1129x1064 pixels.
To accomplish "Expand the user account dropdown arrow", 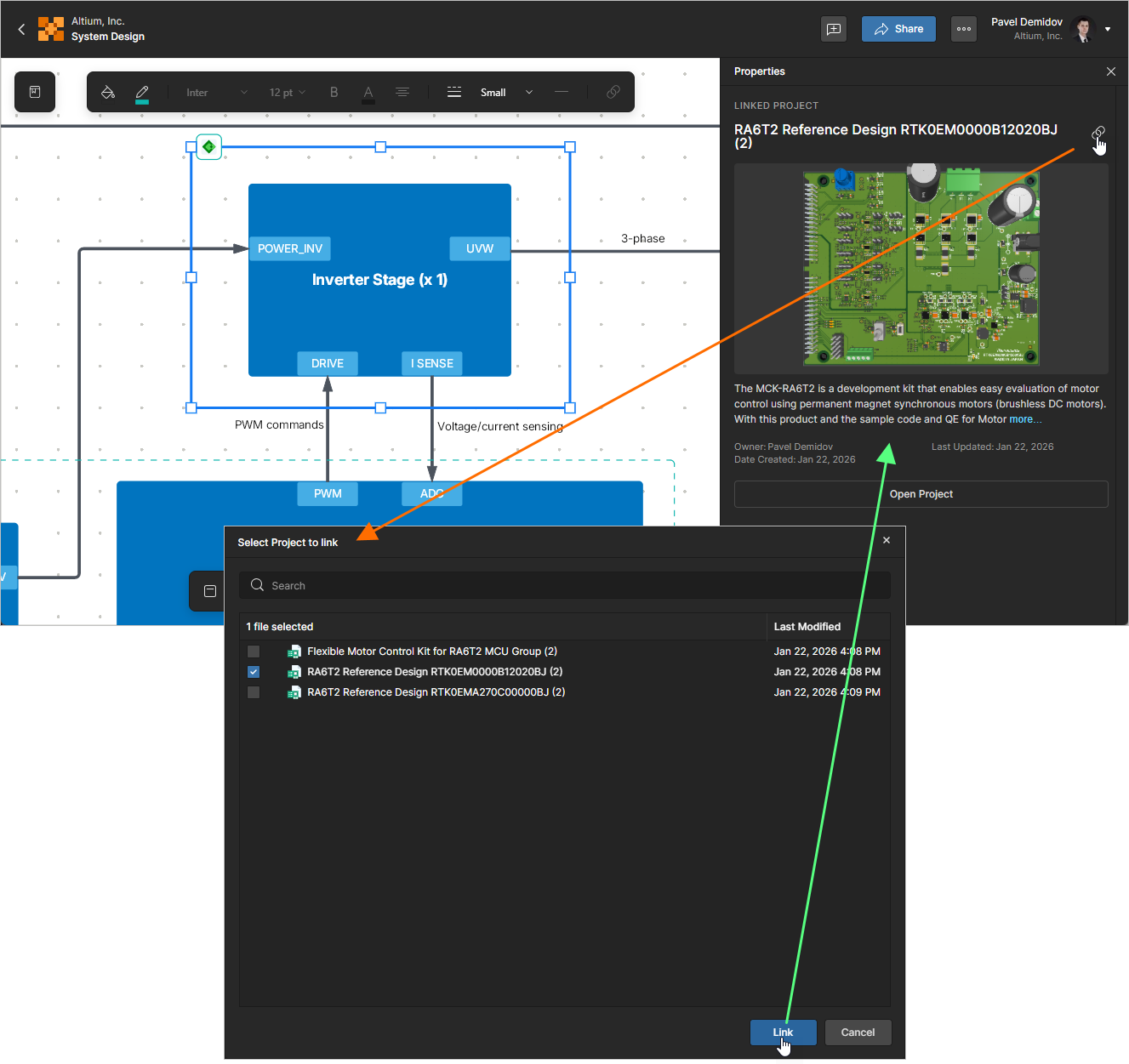I will [x=1108, y=29].
